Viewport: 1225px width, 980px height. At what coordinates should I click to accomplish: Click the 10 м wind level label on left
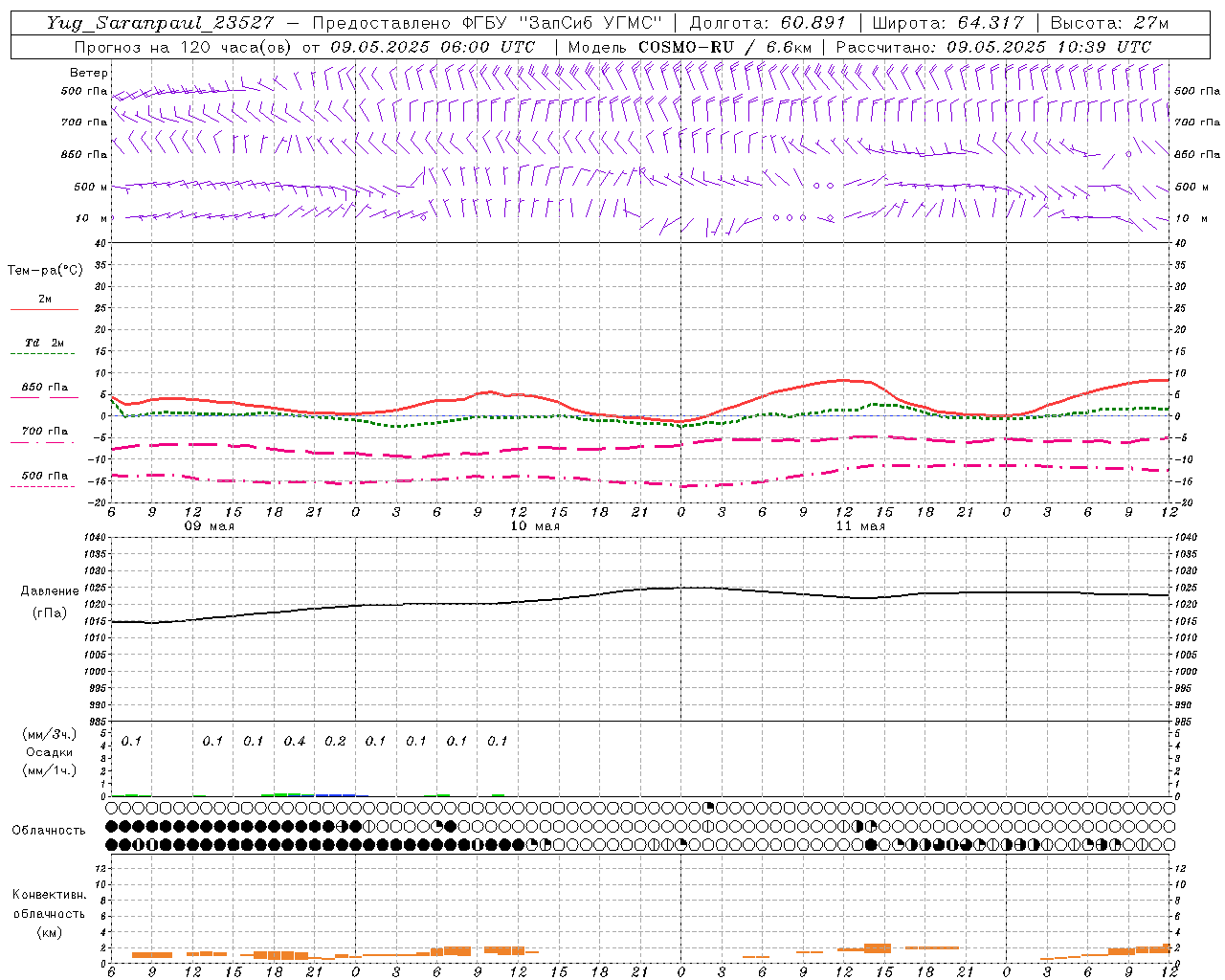[92, 218]
